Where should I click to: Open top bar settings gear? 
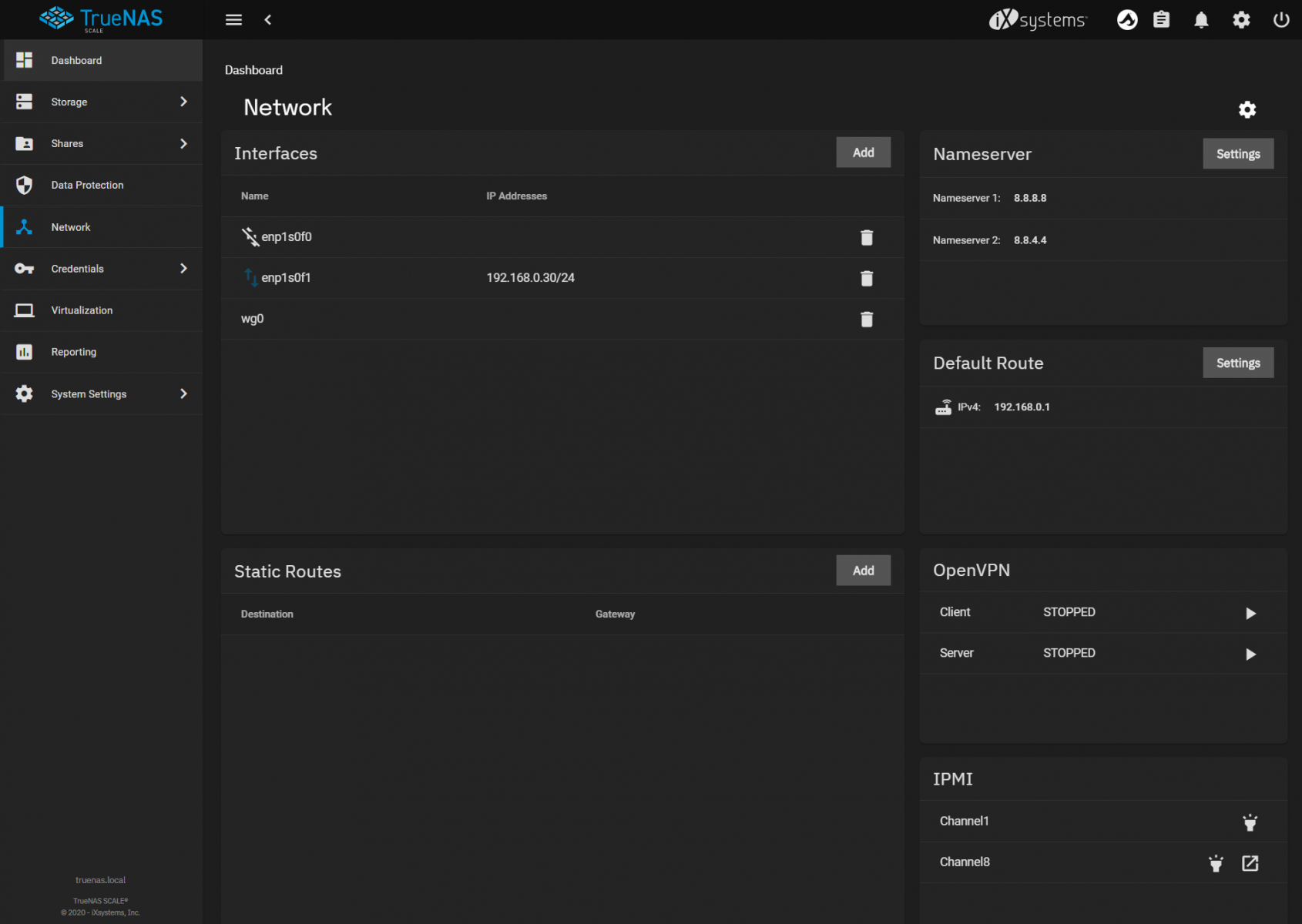(x=1241, y=20)
